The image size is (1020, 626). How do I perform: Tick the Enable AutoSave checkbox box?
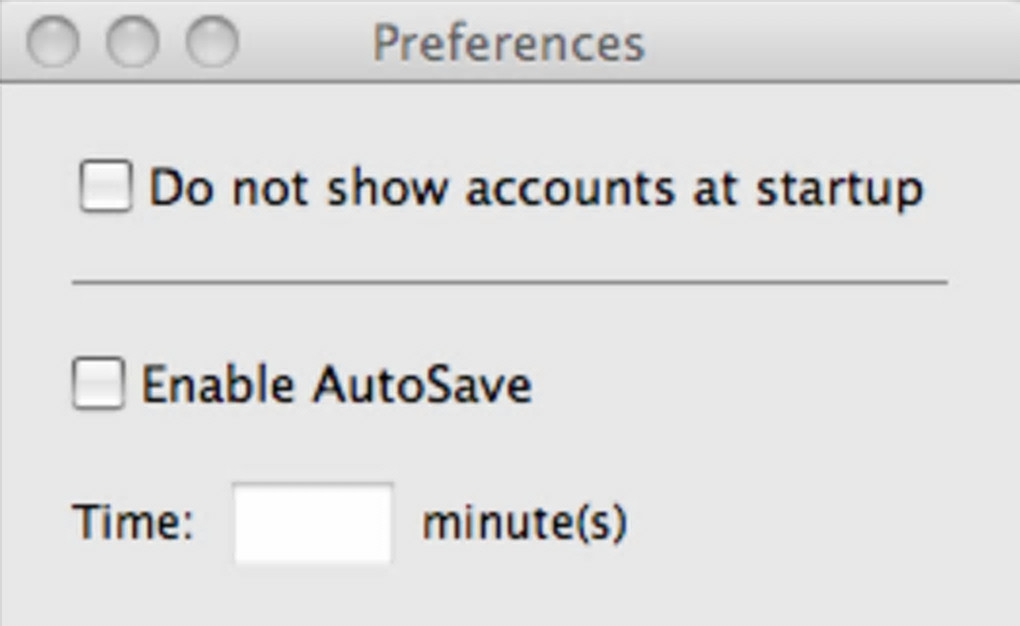click(99, 384)
